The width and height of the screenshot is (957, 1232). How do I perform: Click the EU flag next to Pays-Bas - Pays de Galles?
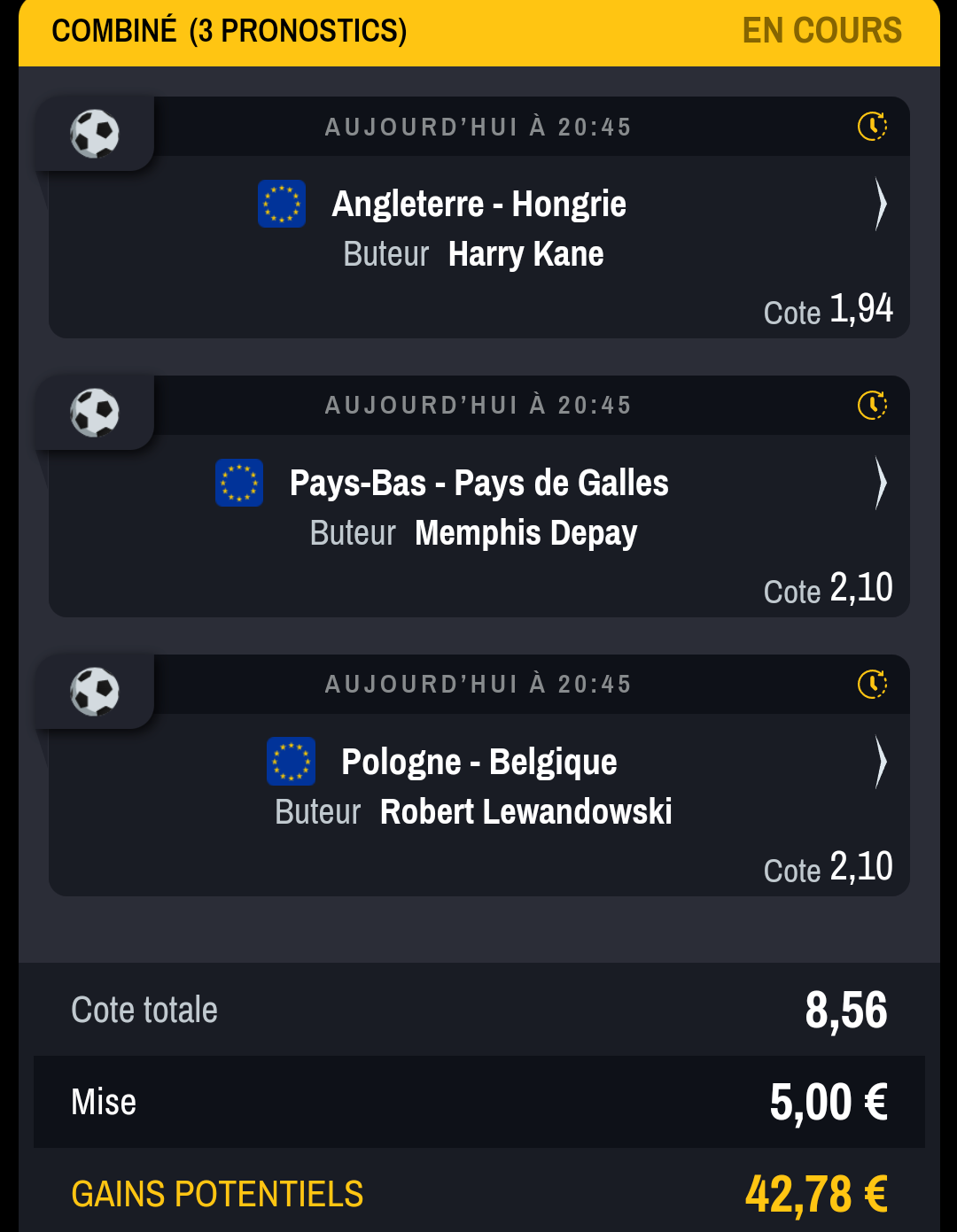[239, 483]
